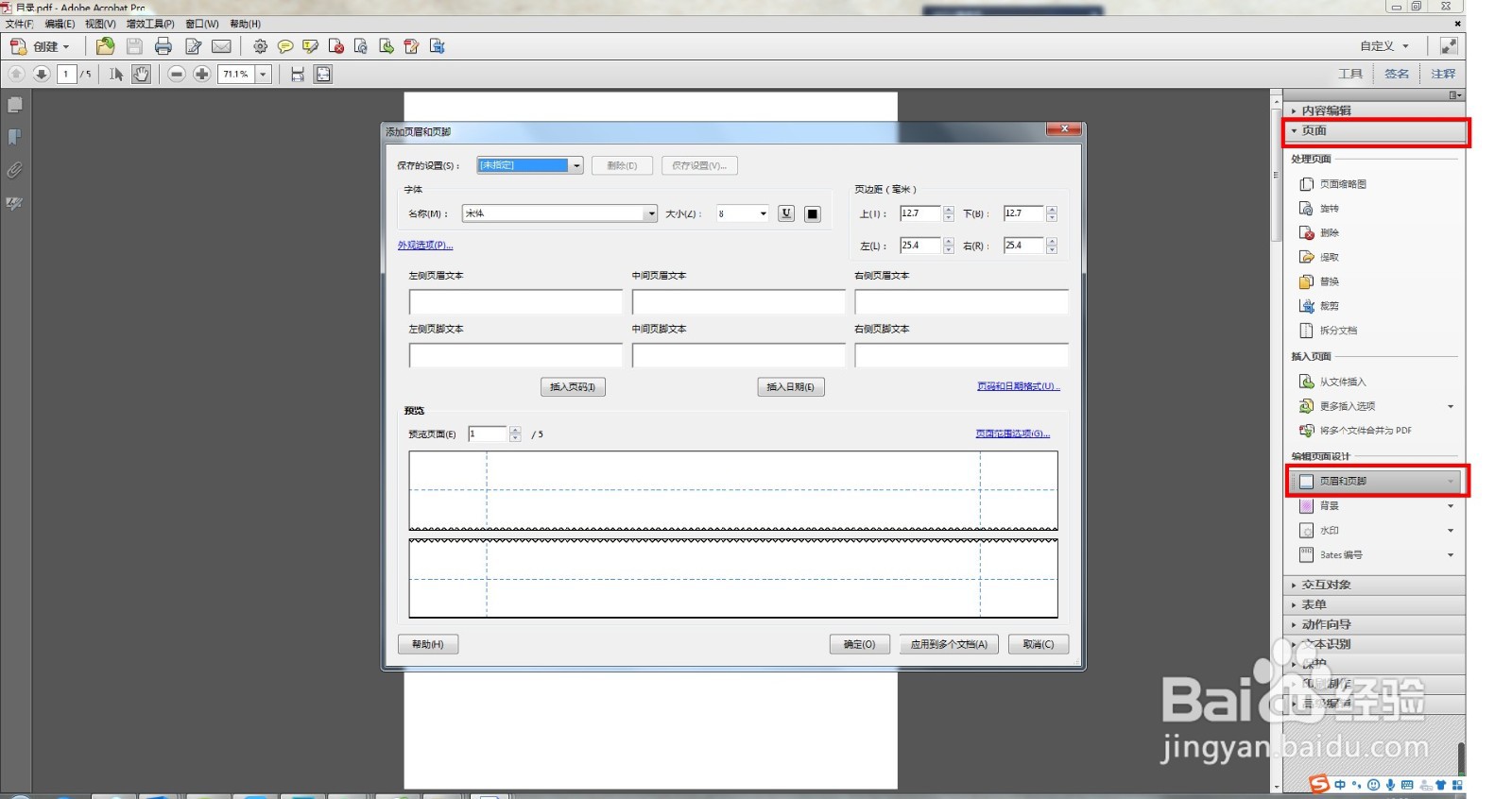
Task: Open the 编辑 (Edit) menu
Action: click(59, 24)
